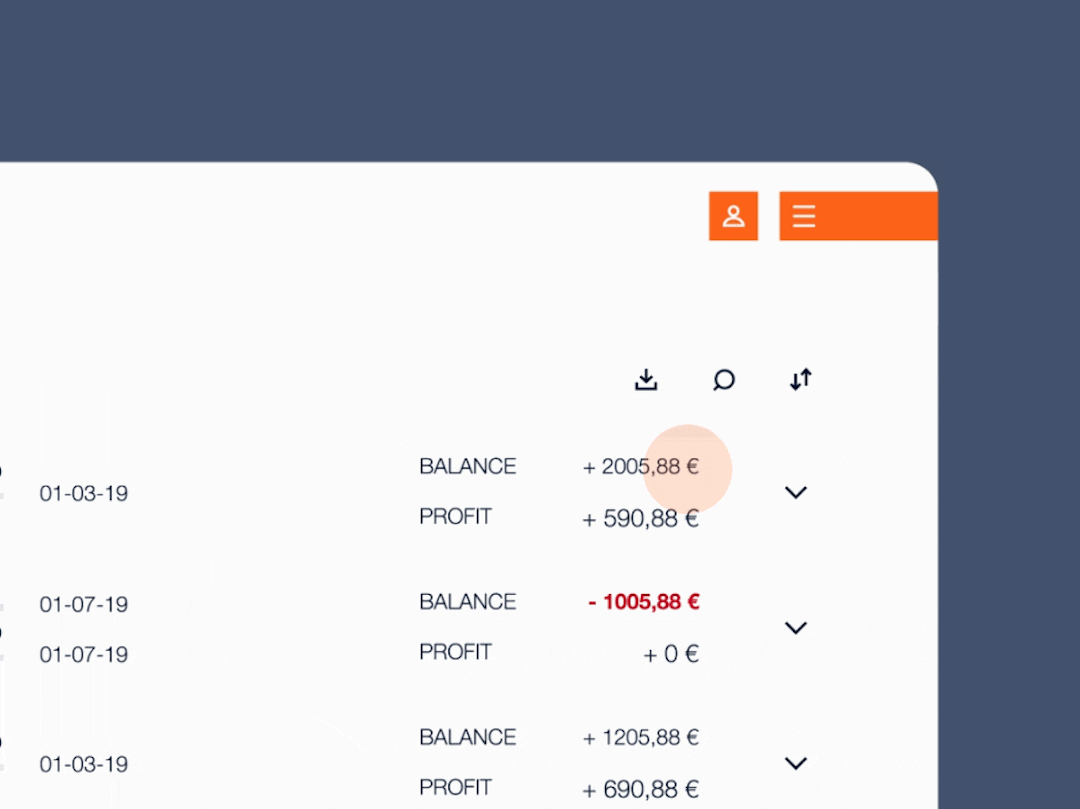
Task: Click the highlighted +2005,88 € amount
Action: [x=640, y=466]
